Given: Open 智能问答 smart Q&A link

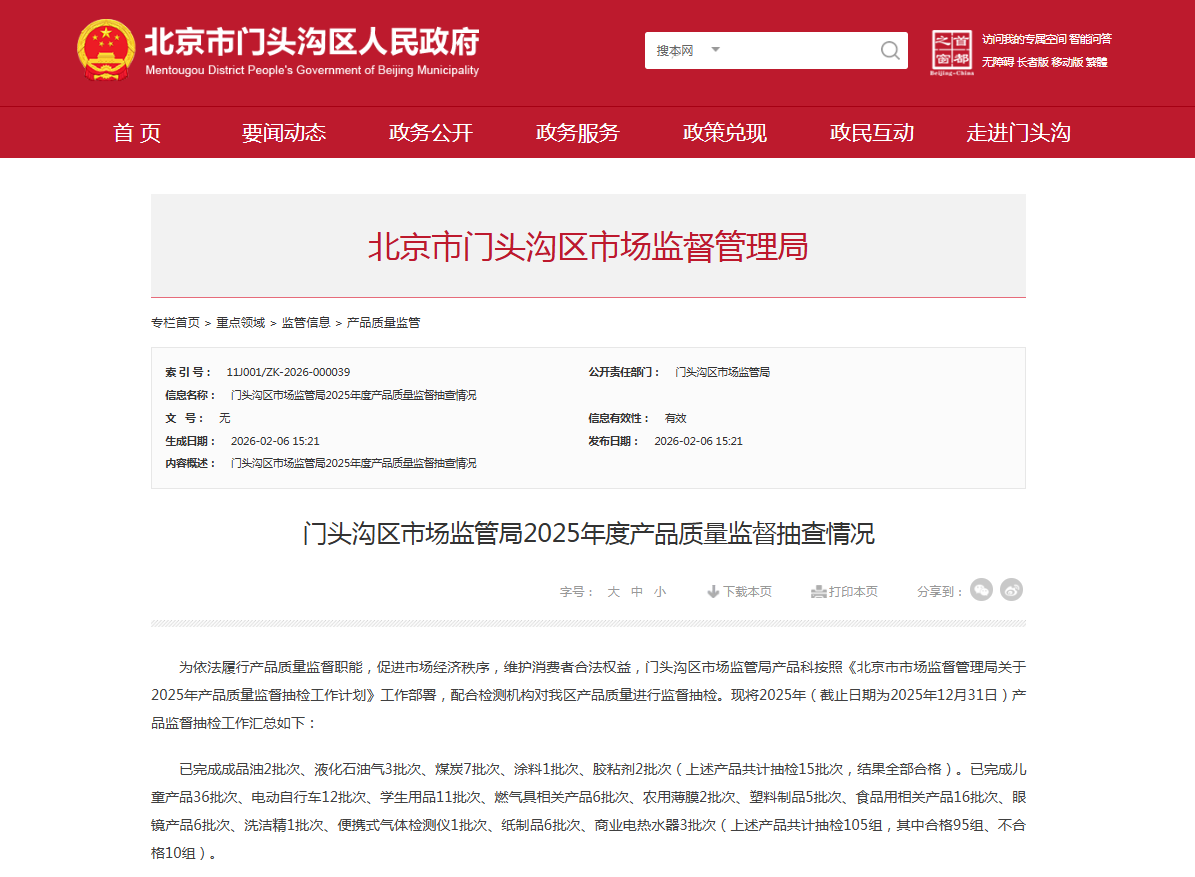Looking at the screenshot, I should pyautogui.click(x=1090, y=39).
